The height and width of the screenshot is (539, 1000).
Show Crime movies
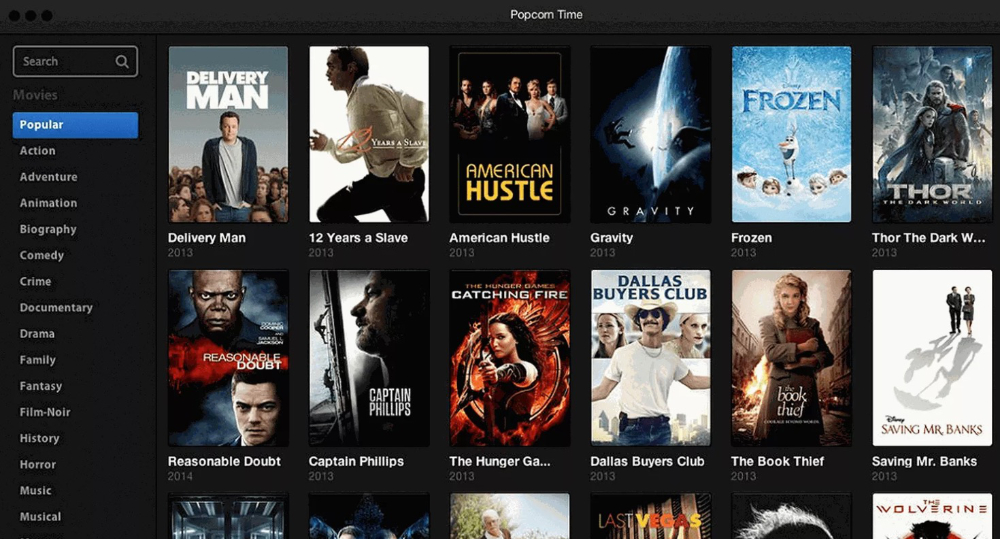[35, 282]
